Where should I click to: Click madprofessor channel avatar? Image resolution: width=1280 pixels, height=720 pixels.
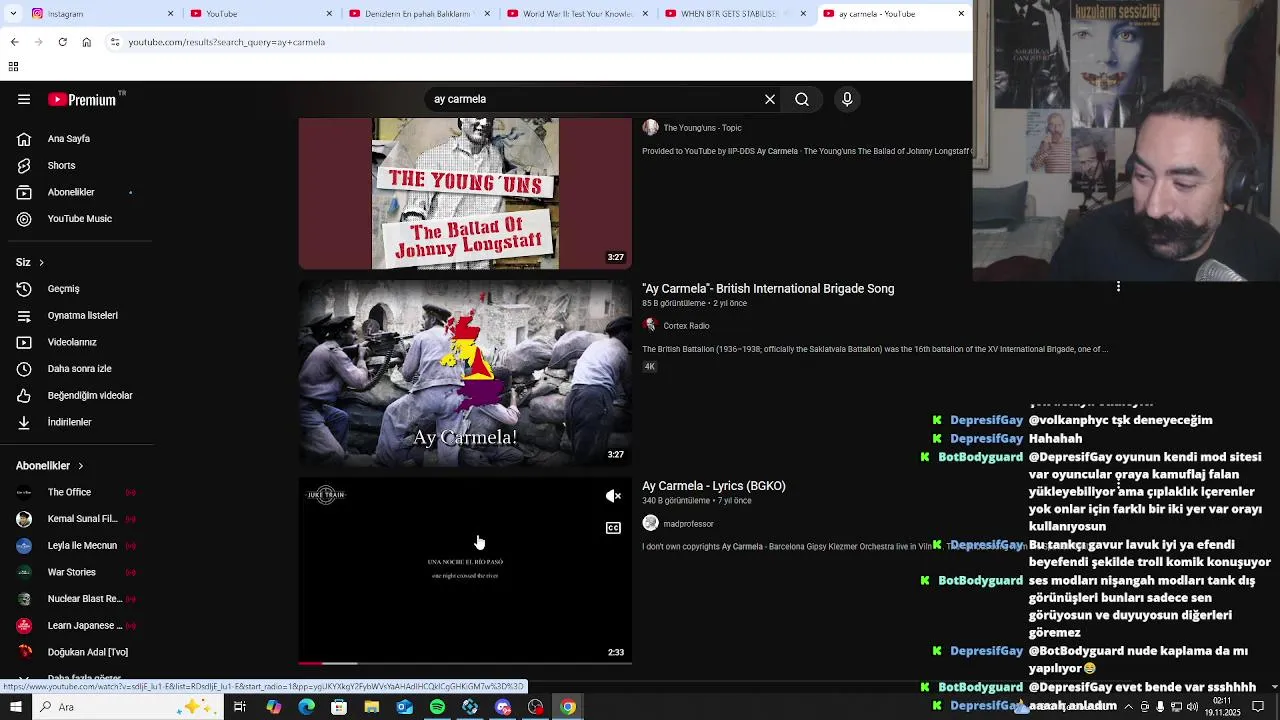point(650,523)
